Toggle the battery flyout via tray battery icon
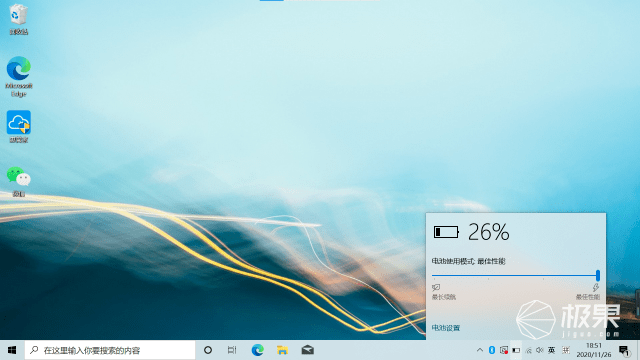 point(516,350)
